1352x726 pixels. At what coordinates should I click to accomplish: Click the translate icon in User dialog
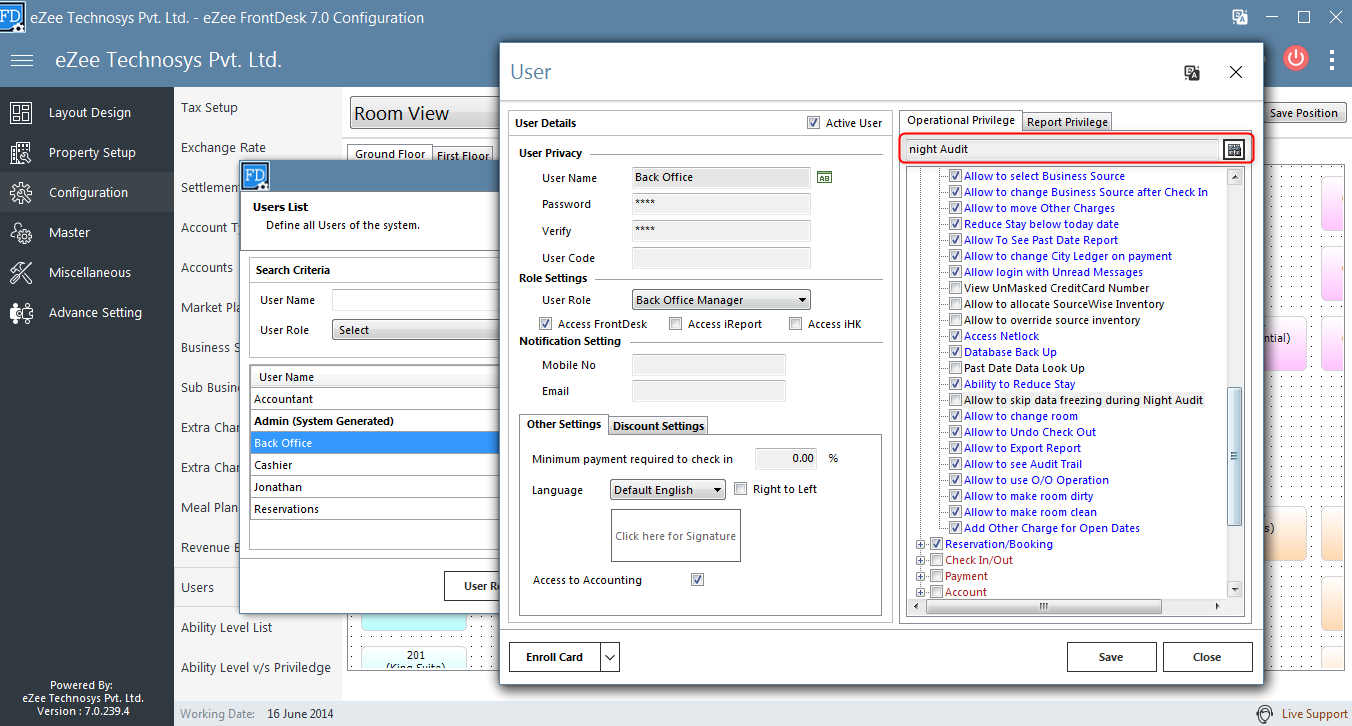coord(1192,72)
